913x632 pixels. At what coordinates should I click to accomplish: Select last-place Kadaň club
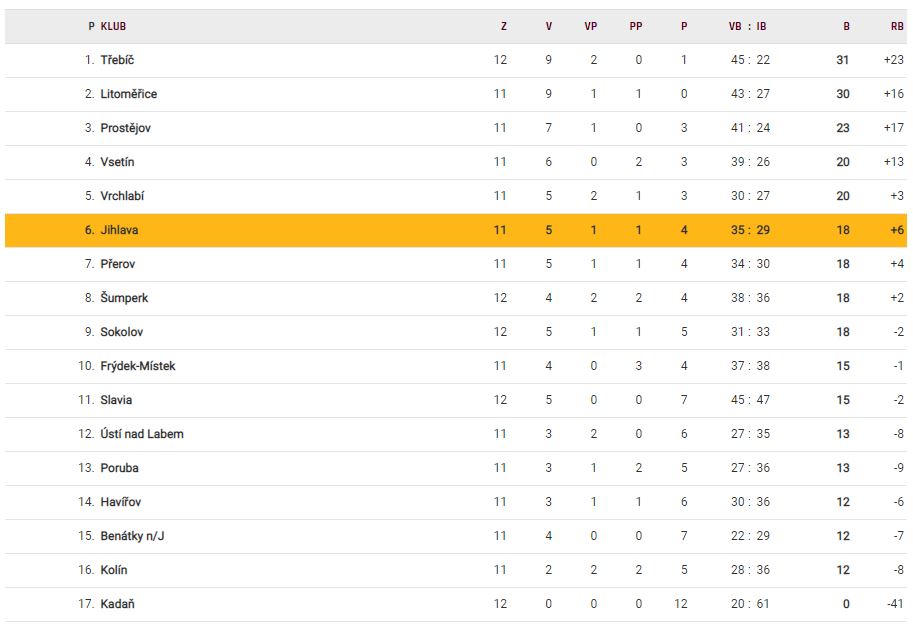point(116,604)
